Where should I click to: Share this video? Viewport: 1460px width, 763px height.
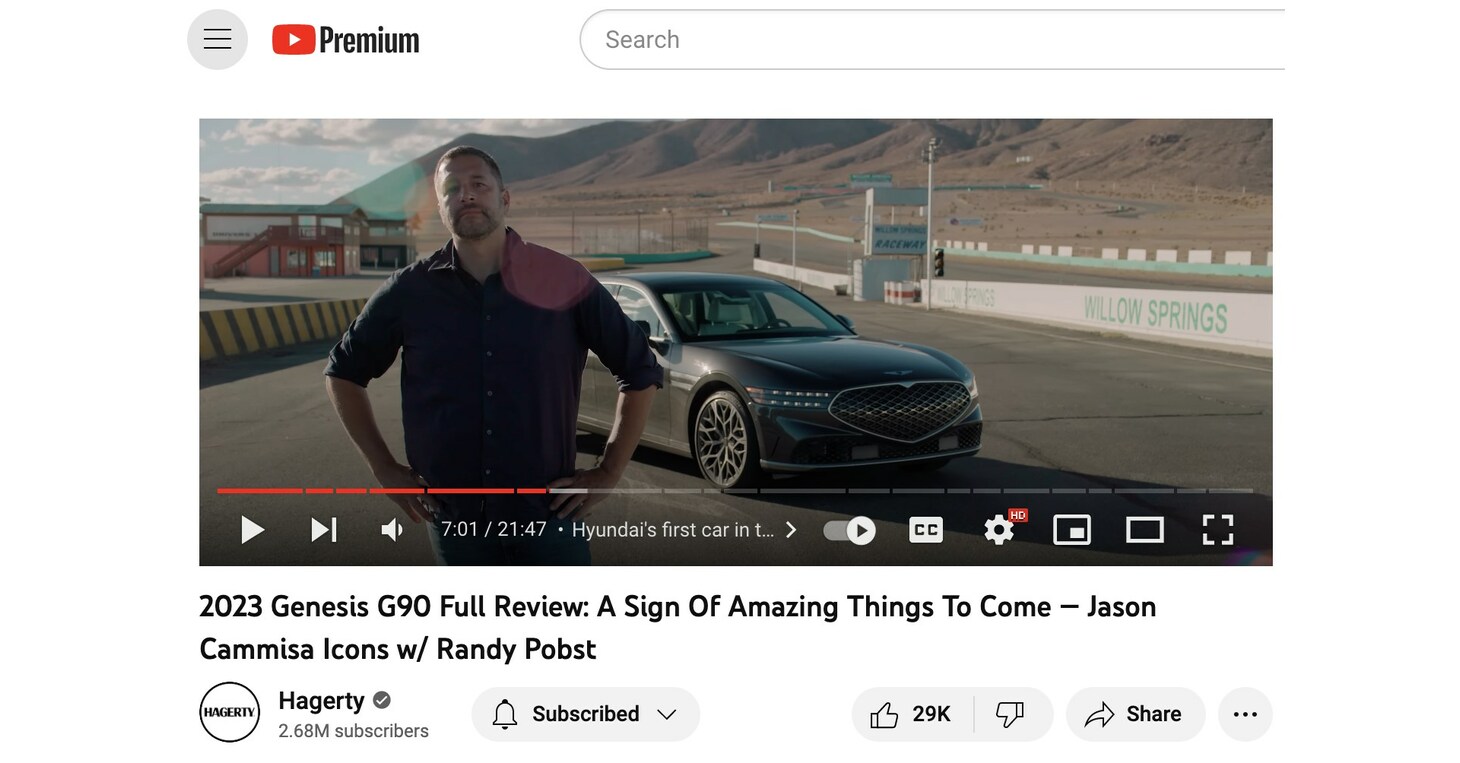point(1135,714)
